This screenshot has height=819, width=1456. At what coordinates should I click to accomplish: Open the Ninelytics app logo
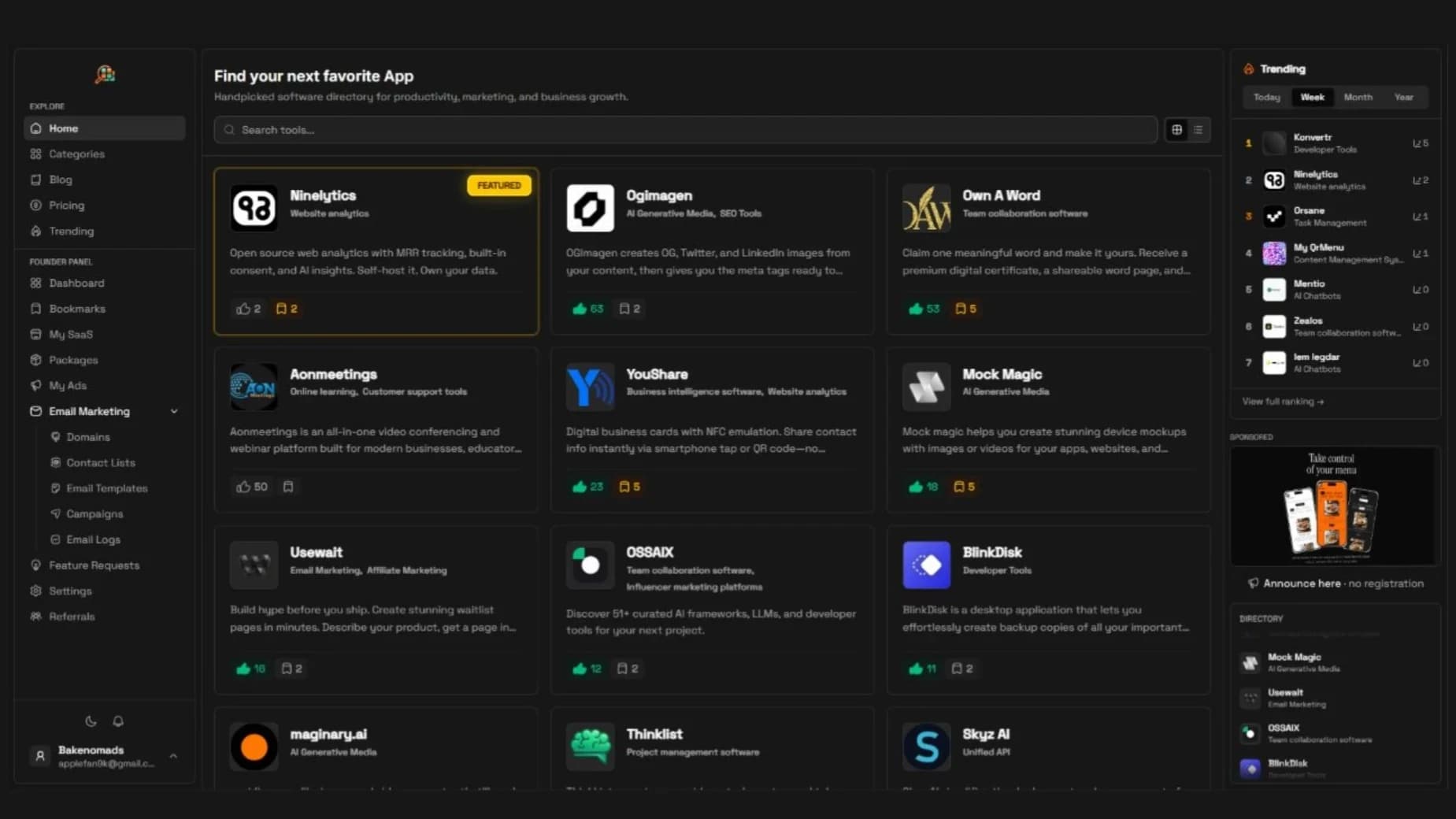(x=254, y=208)
